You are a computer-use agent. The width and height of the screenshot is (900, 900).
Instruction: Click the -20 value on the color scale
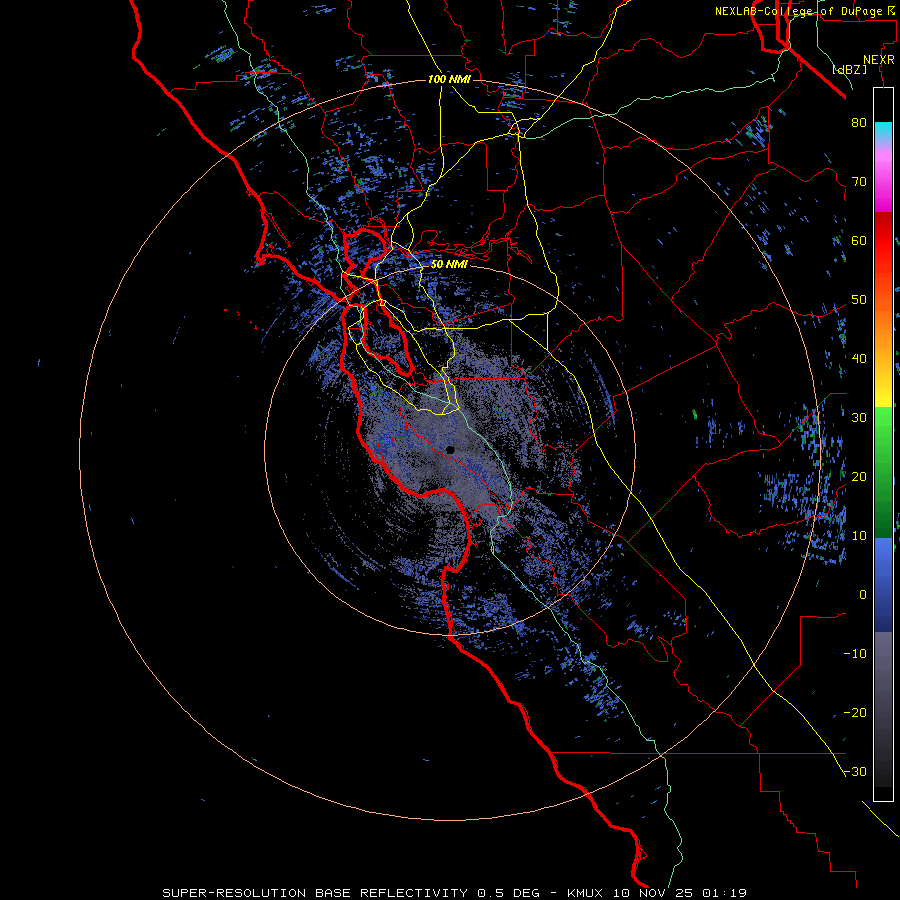[855, 713]
